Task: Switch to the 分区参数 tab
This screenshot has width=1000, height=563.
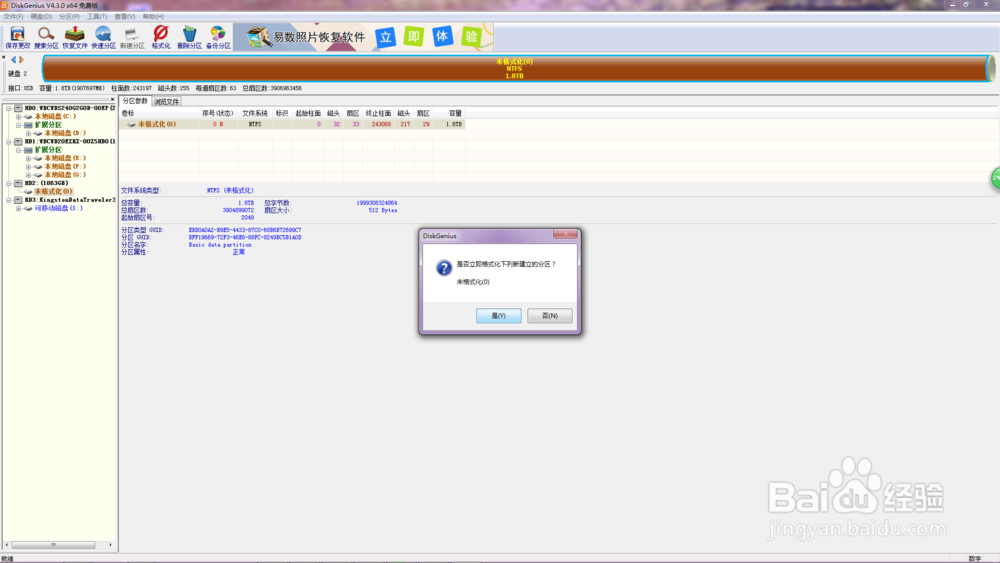Action: (135, 101)
